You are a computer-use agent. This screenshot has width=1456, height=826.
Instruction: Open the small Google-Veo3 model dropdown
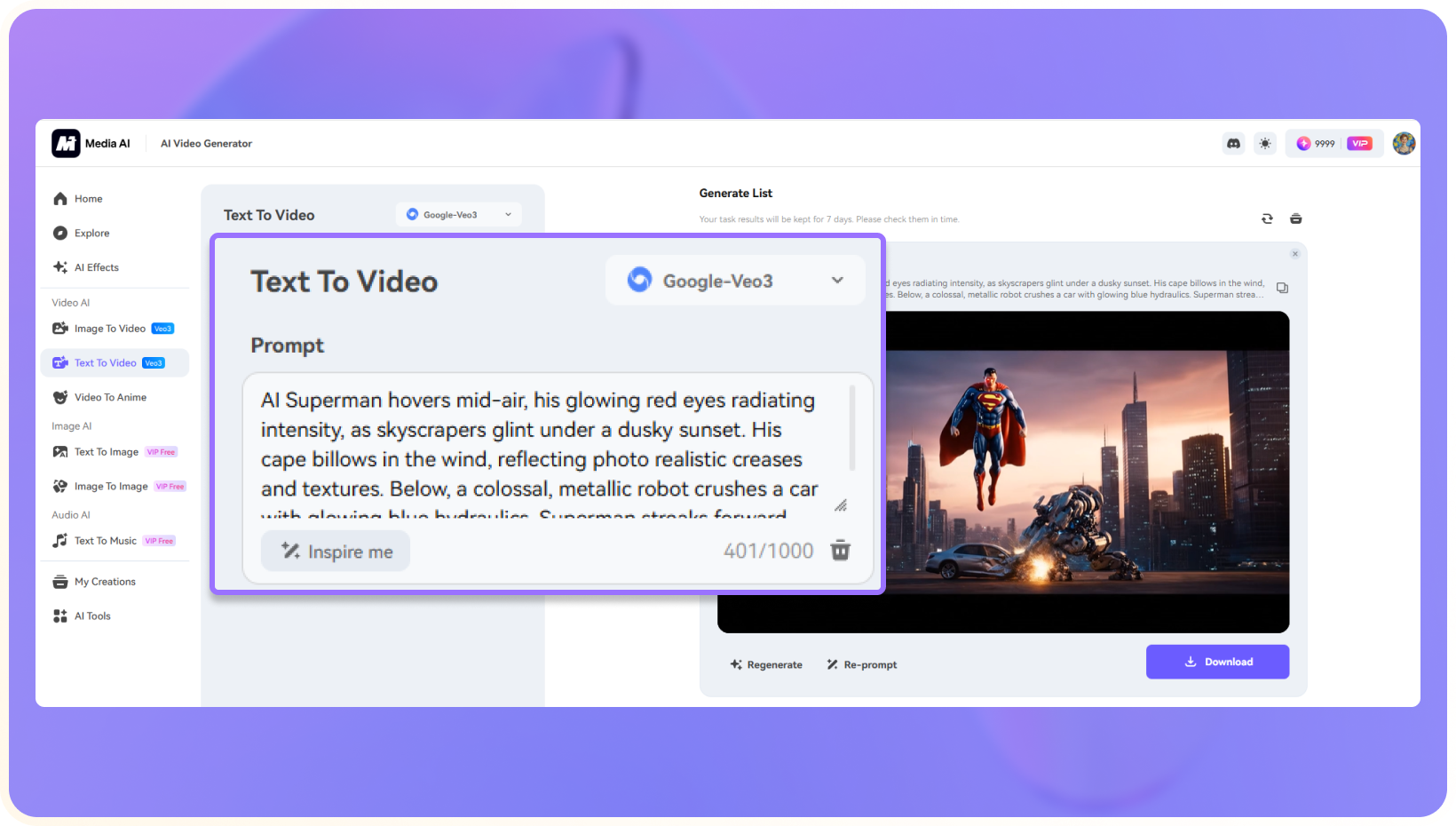[x=459, y=214]
